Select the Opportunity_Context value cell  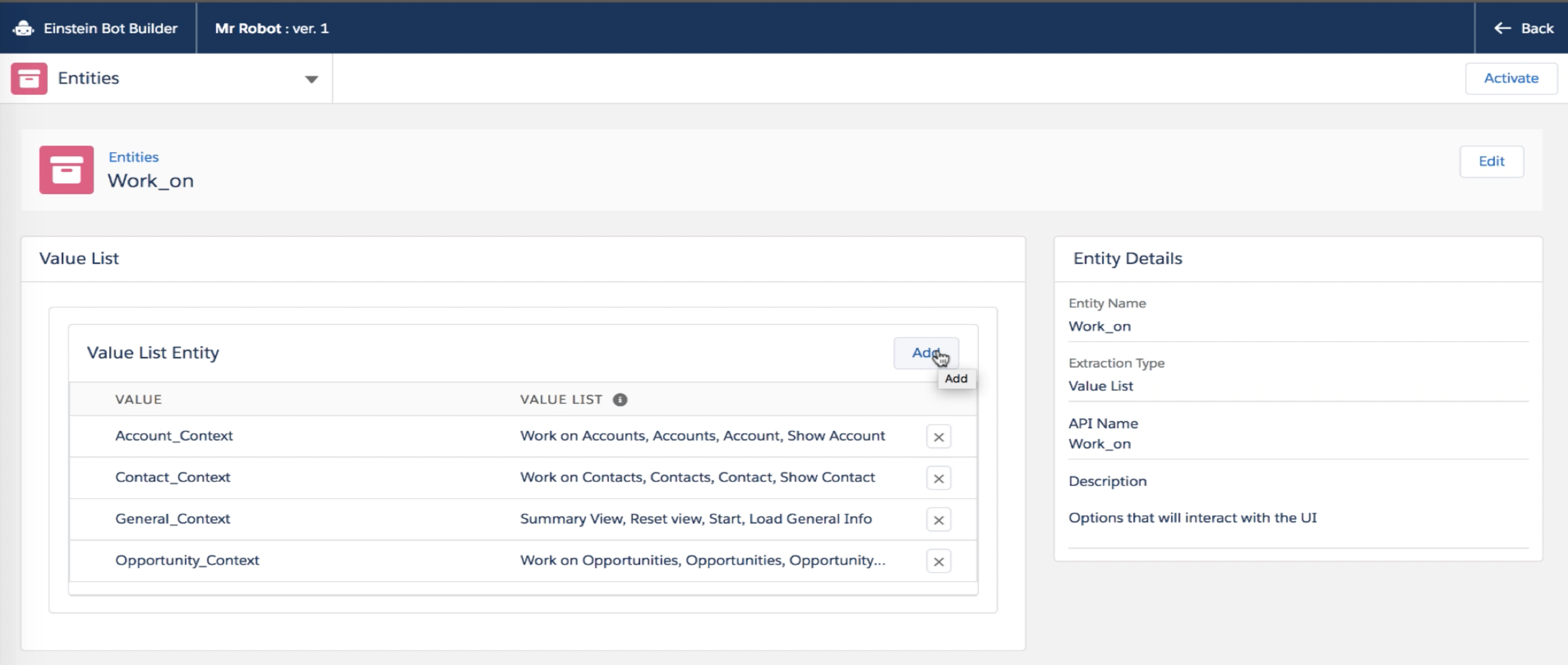point(187,560)
